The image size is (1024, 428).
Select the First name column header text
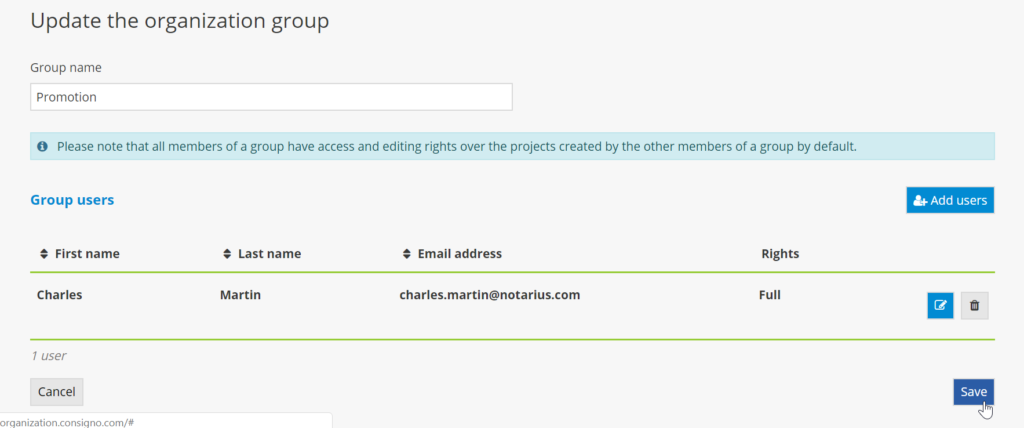pos(87,254)
